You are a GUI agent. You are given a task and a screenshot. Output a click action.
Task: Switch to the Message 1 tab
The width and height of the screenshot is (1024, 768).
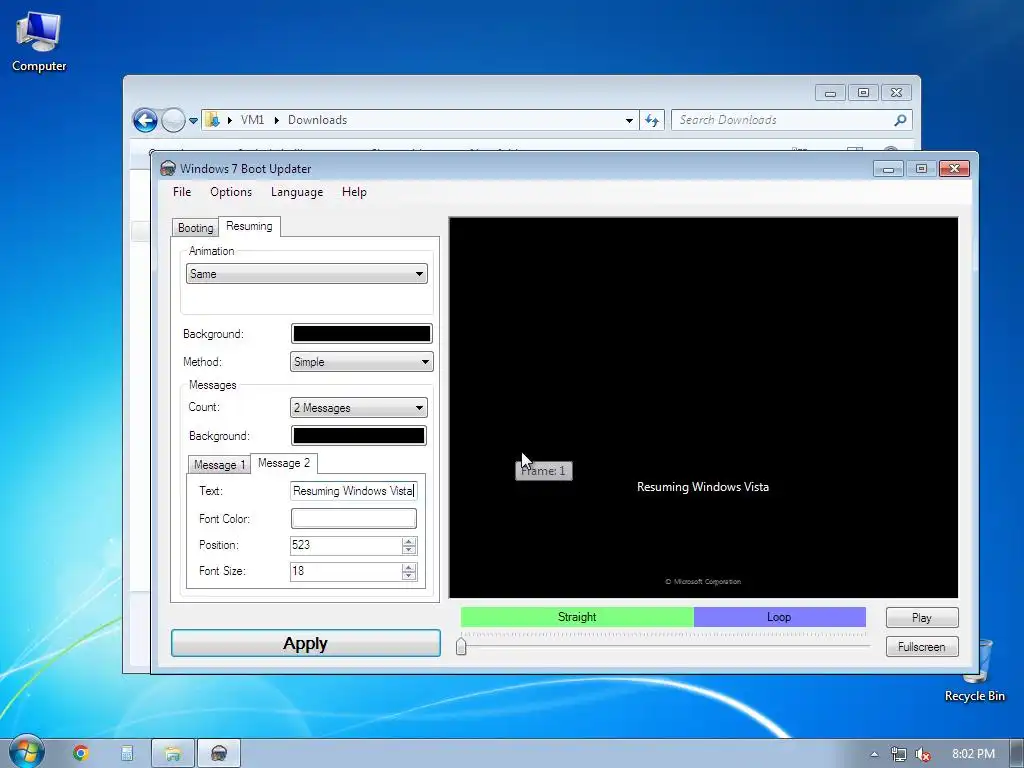tap(219, 465)
